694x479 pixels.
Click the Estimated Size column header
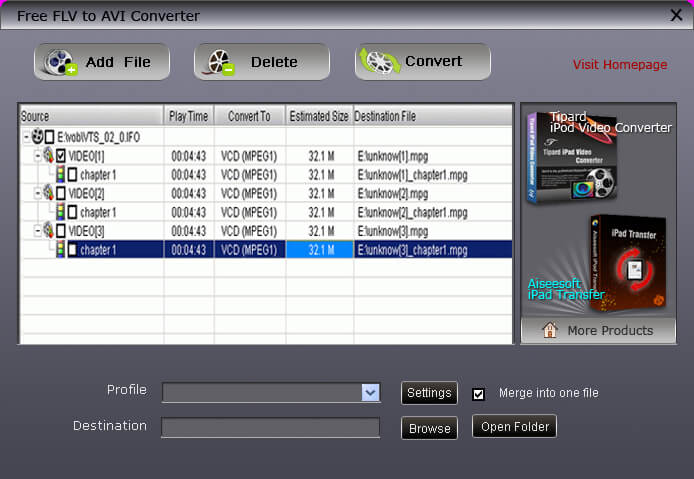(x=318, y=116)
